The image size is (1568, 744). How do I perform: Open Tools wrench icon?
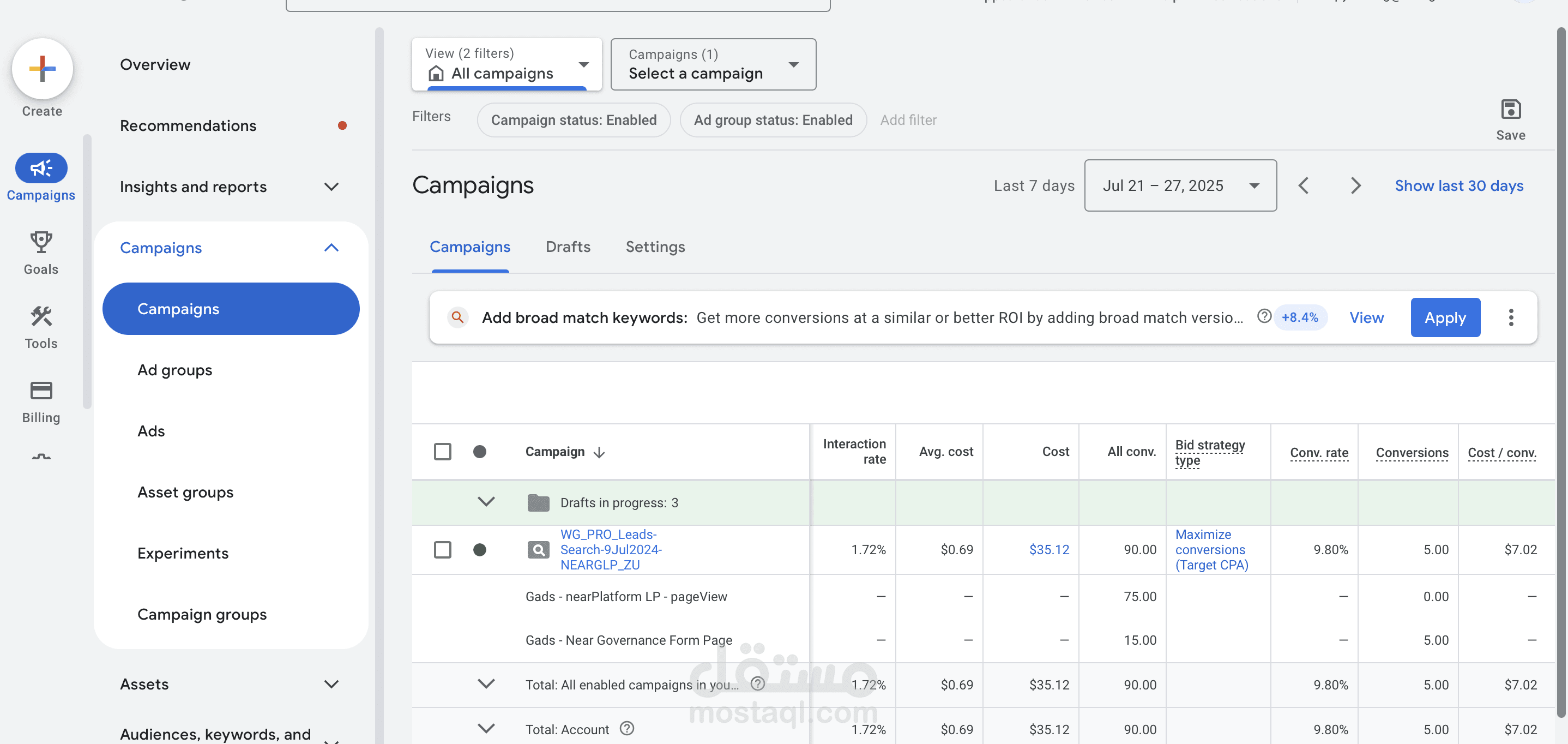(41, 316)
